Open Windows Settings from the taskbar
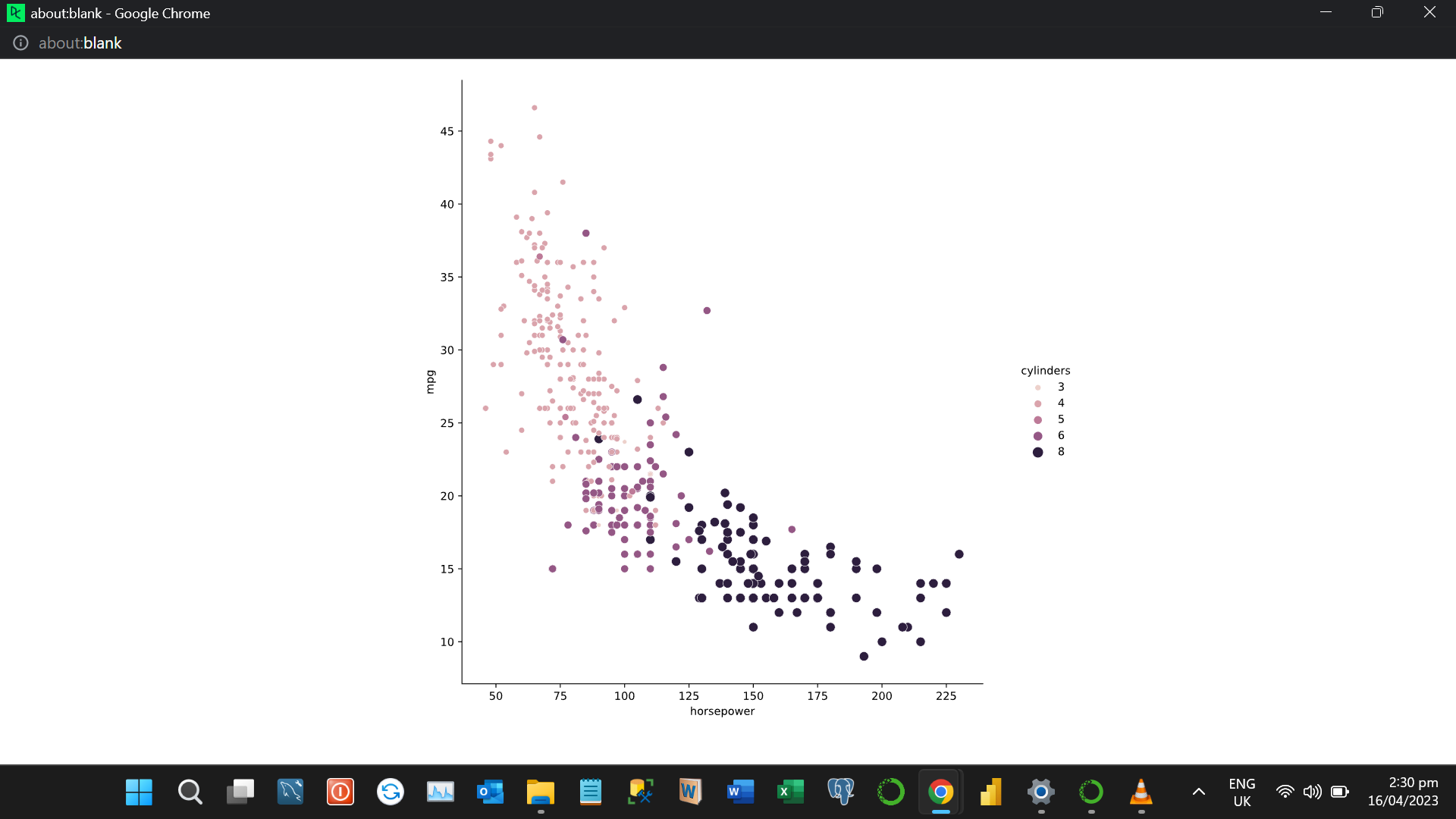 pyautogui.click(x=1040, y=791)
